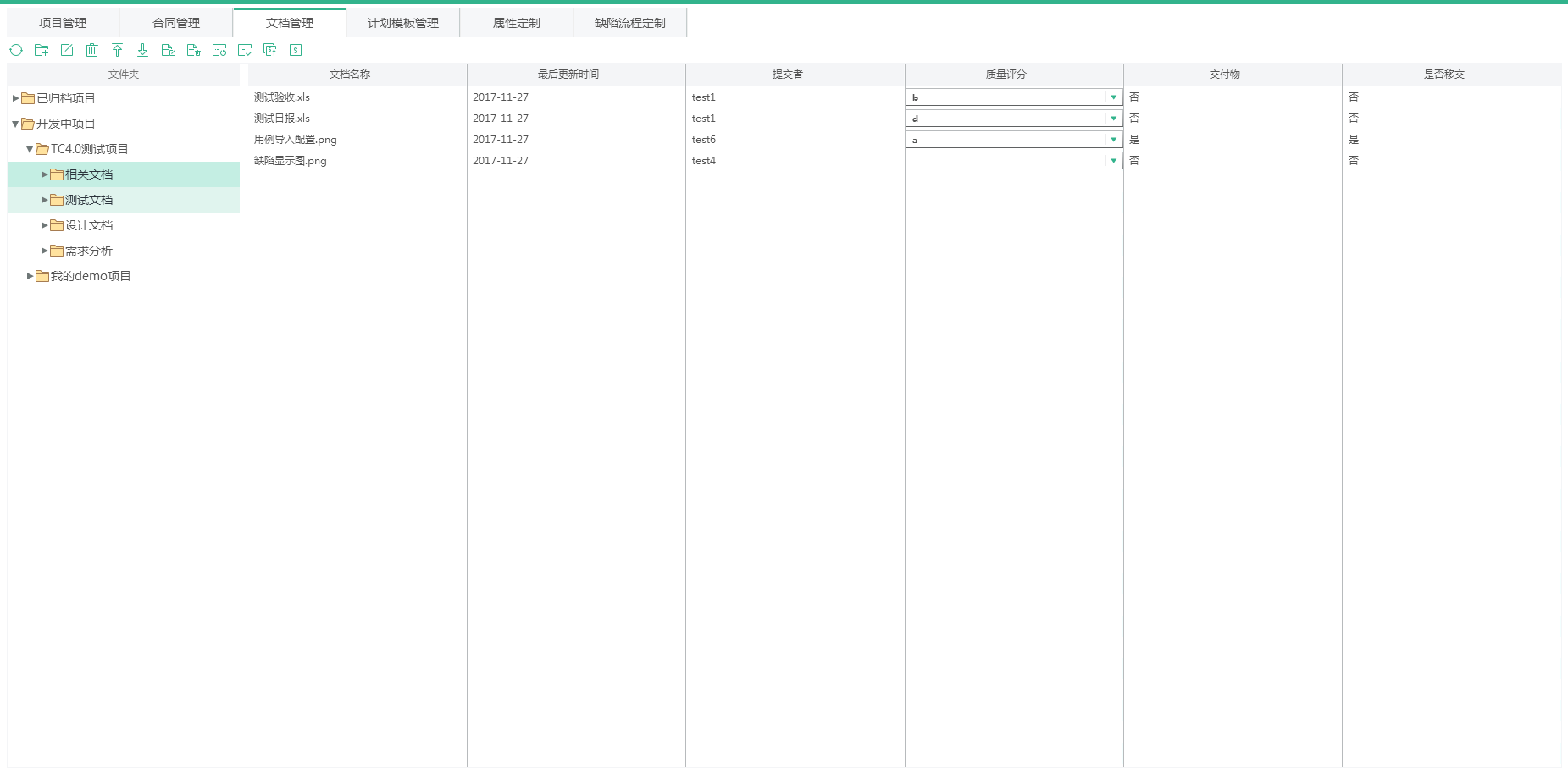Click the 文档名称 column header

pyautogui.click(x=357, y=75)
